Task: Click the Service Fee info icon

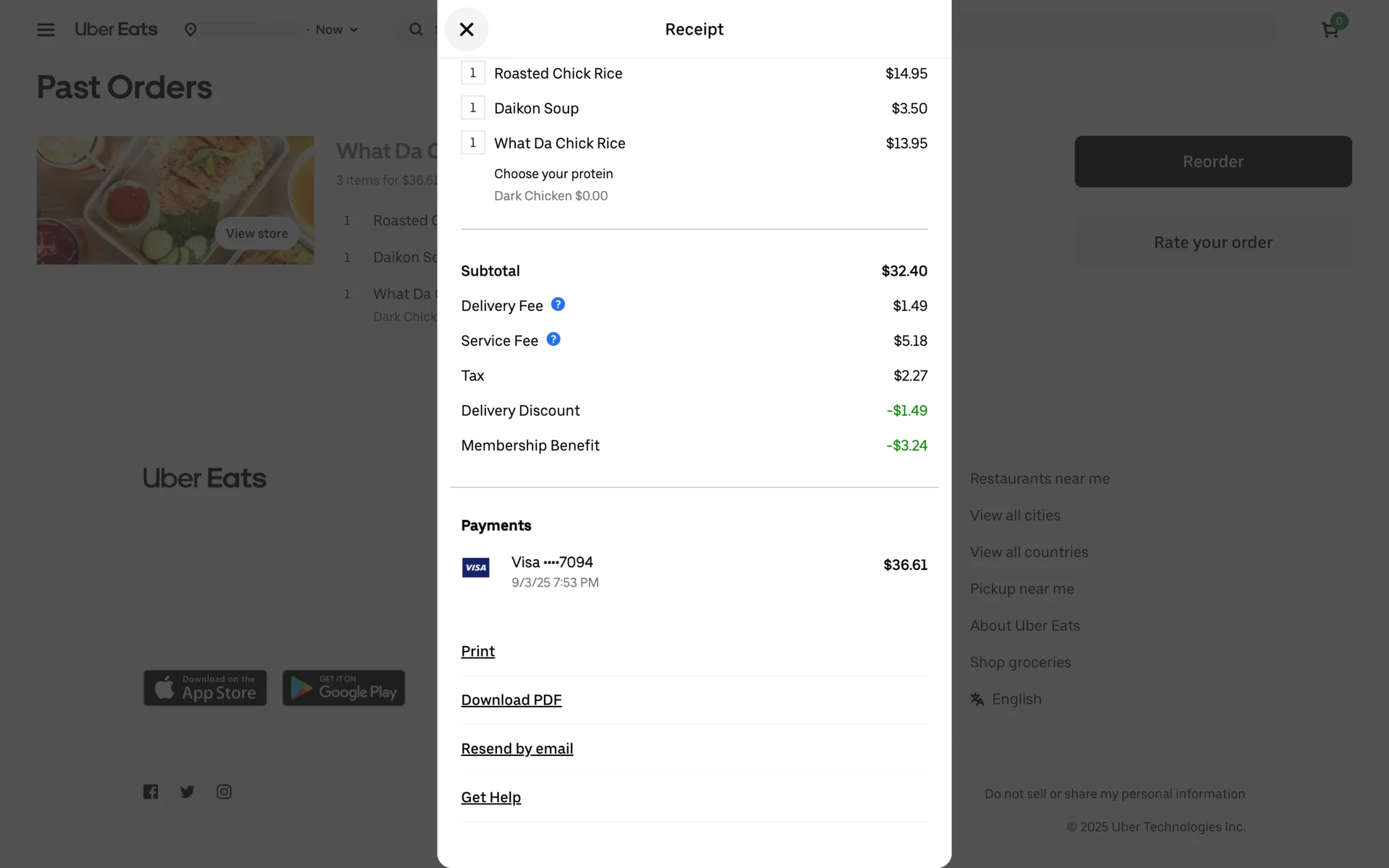Action: (553, 339)
